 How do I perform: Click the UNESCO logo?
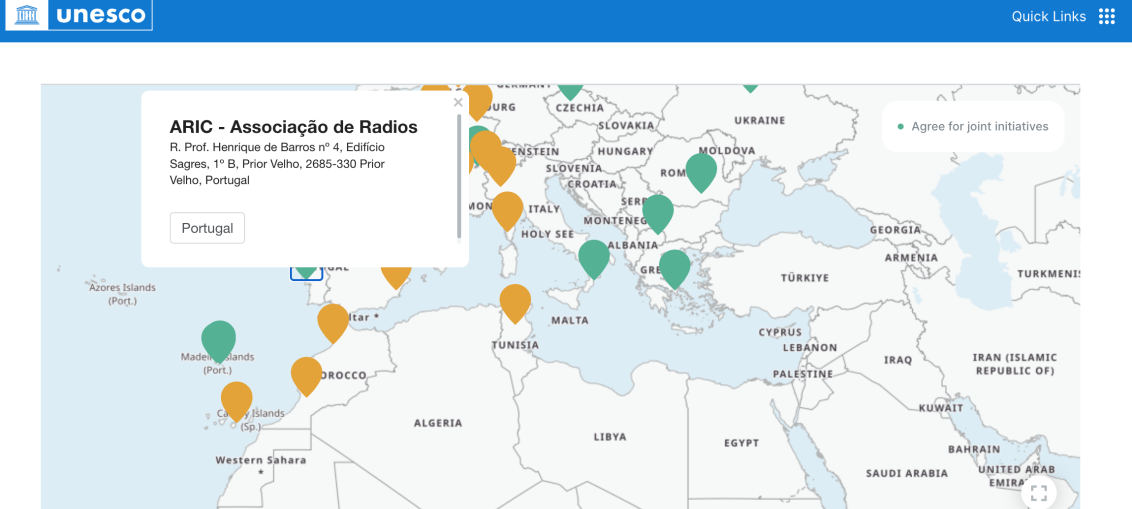coord(79,16)
